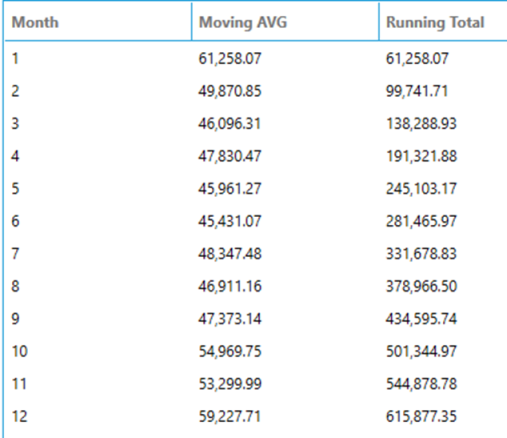Select the Moving AVG value 46,911.16
Viewport: 507px width, 438px height.
pos(230,286)
